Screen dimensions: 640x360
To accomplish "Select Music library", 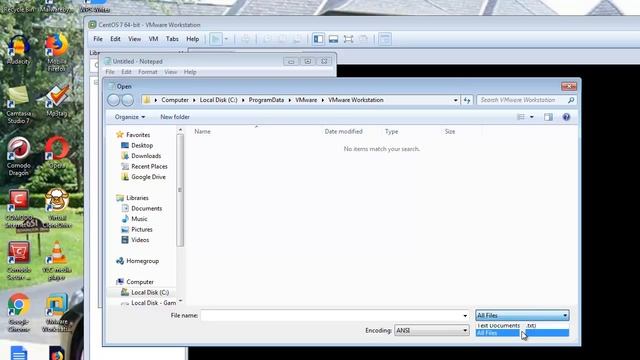I will point(134,219).
